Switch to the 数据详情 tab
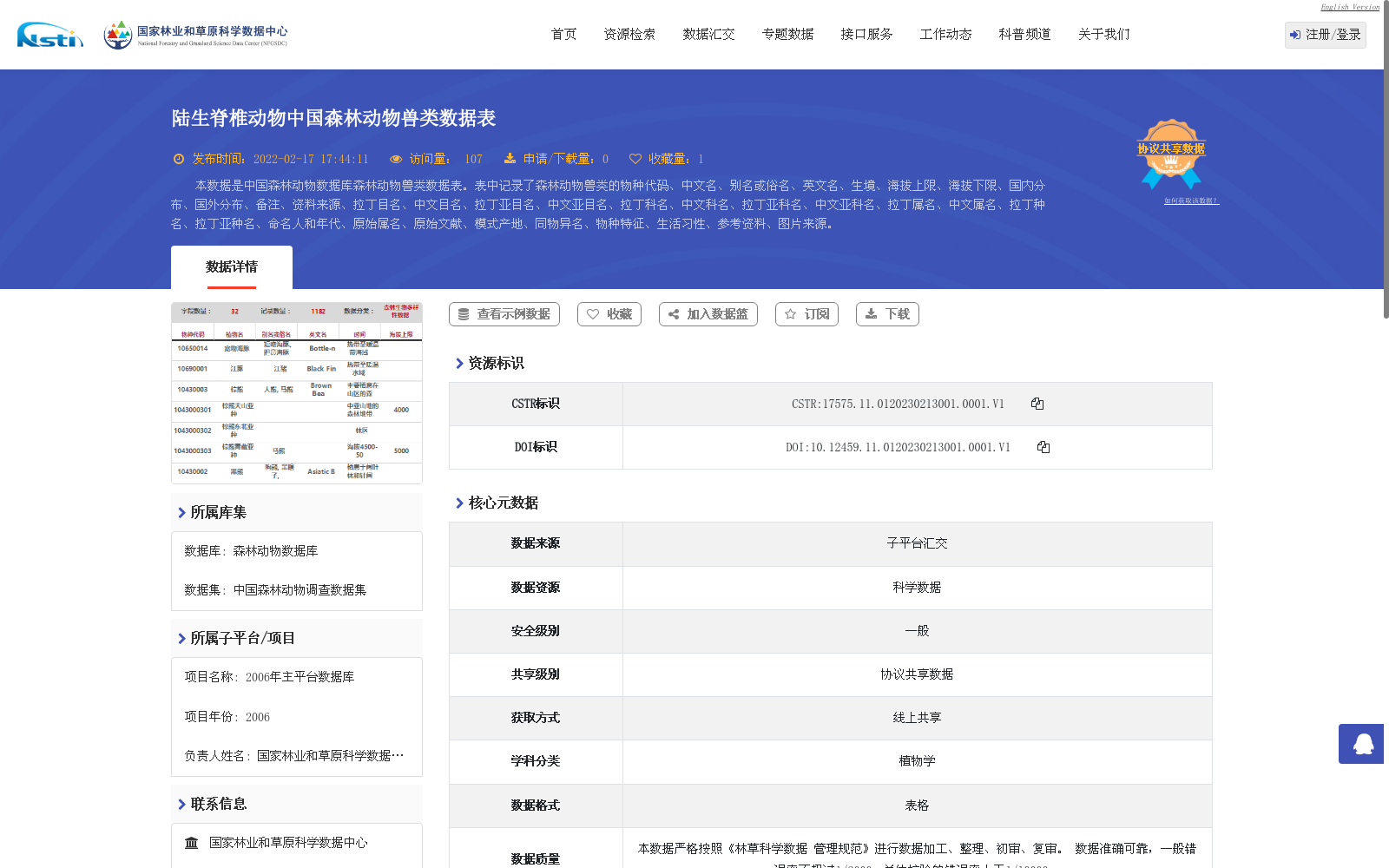 [232, 267]
